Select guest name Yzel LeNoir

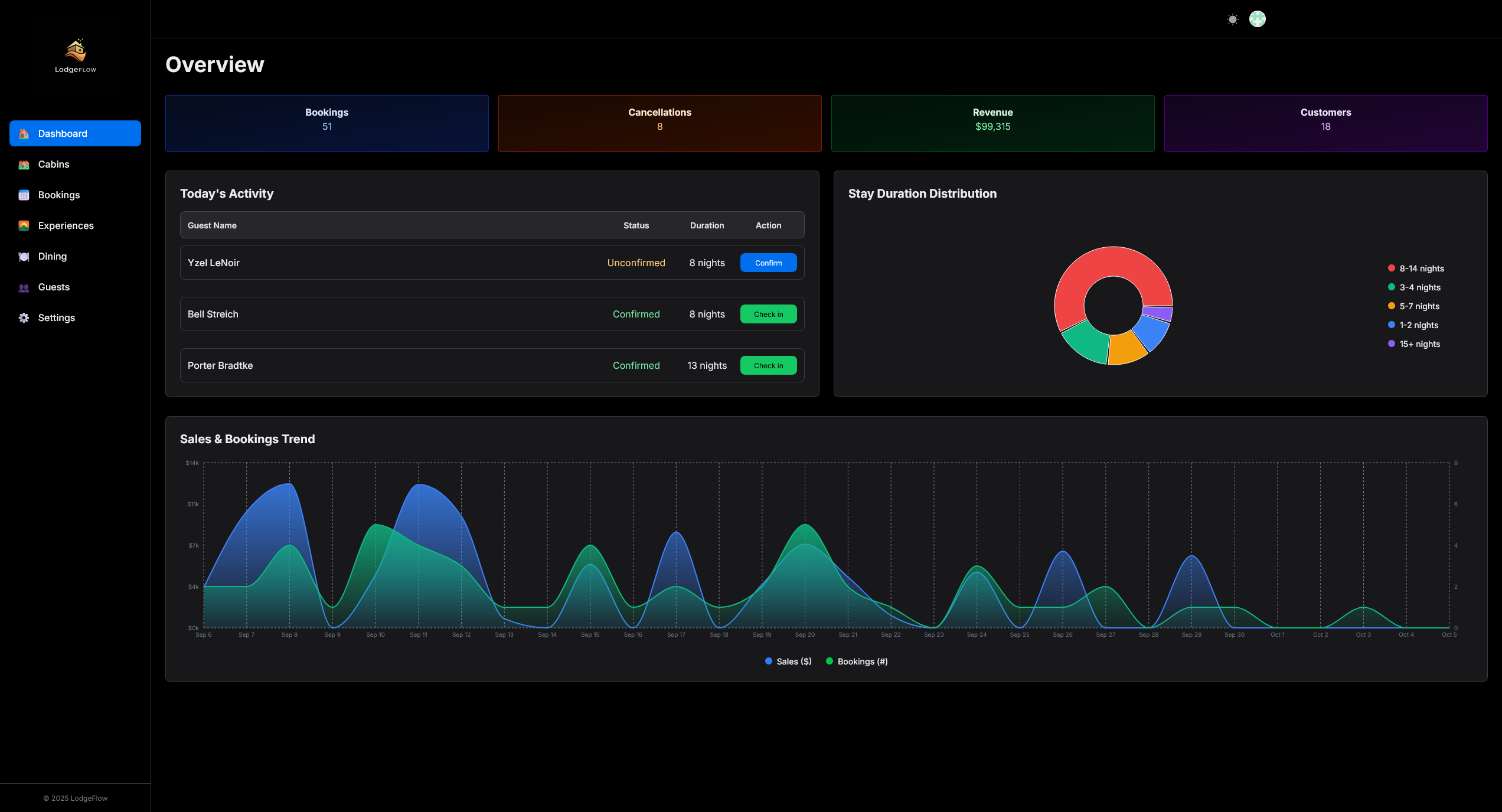[214, 263]
